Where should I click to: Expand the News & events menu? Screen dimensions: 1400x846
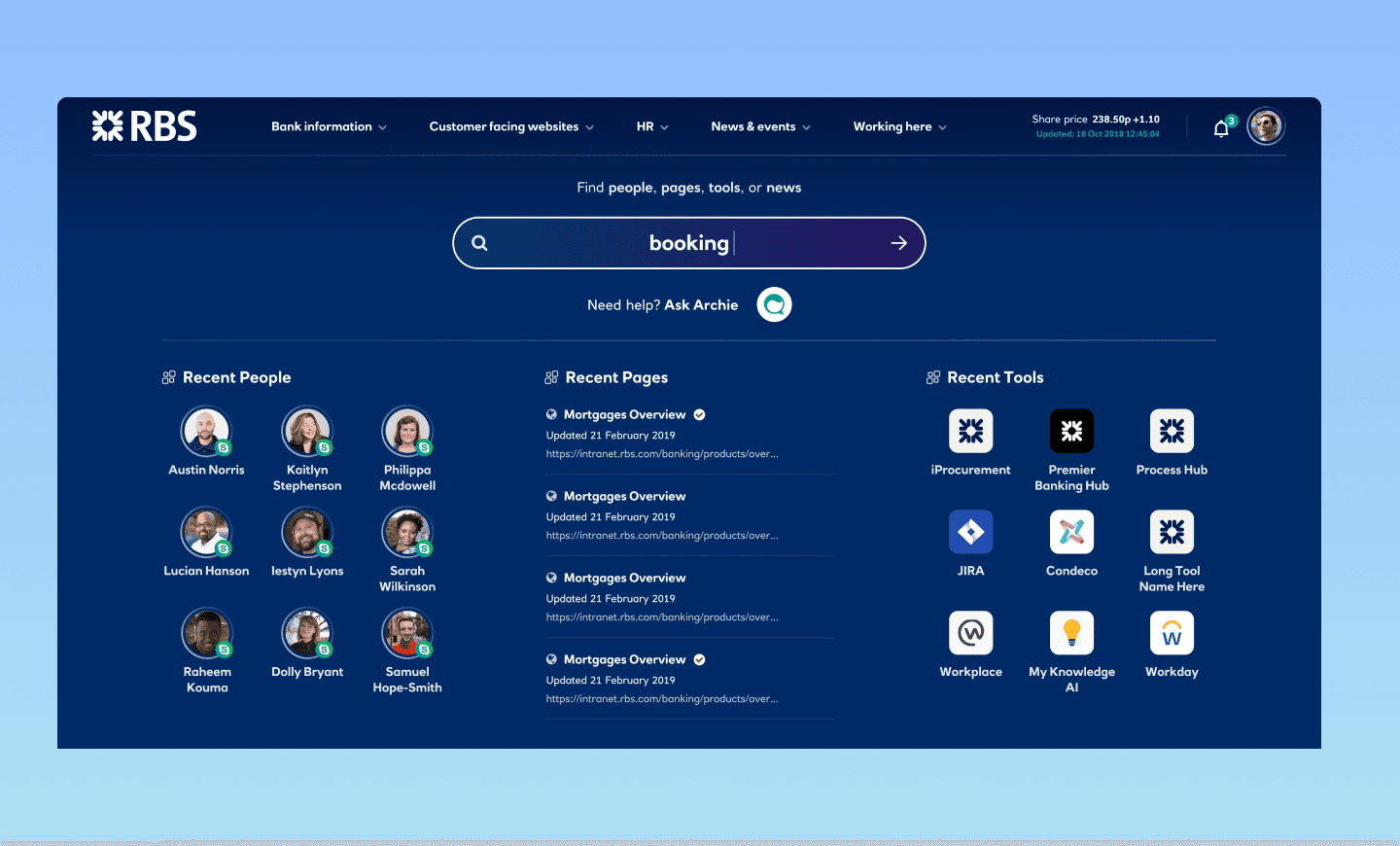760,126
